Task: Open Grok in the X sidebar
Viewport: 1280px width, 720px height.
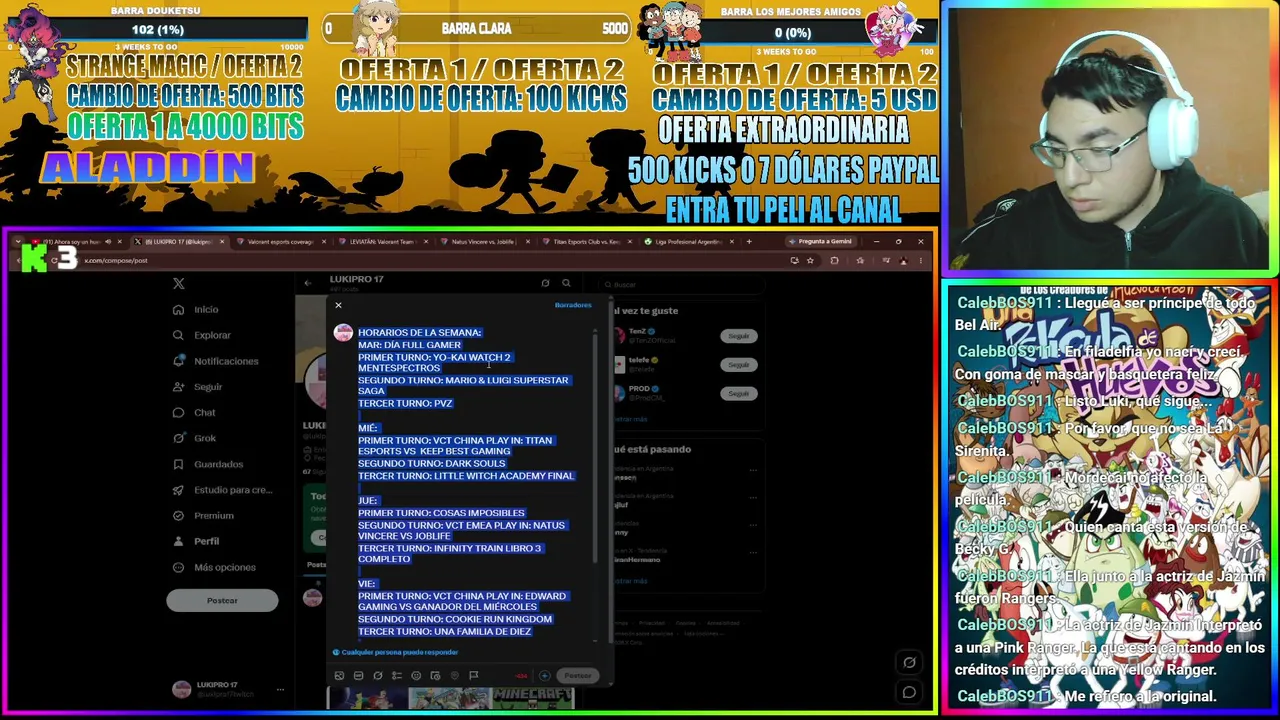Action: [x=195, y=438]
